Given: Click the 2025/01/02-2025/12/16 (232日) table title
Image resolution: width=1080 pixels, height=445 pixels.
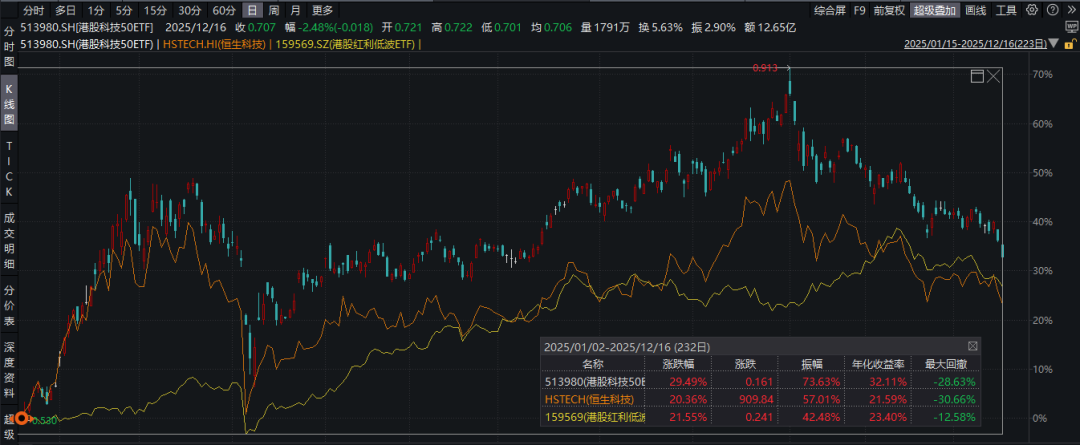Looking at the screenshot, I should point(627,346).
